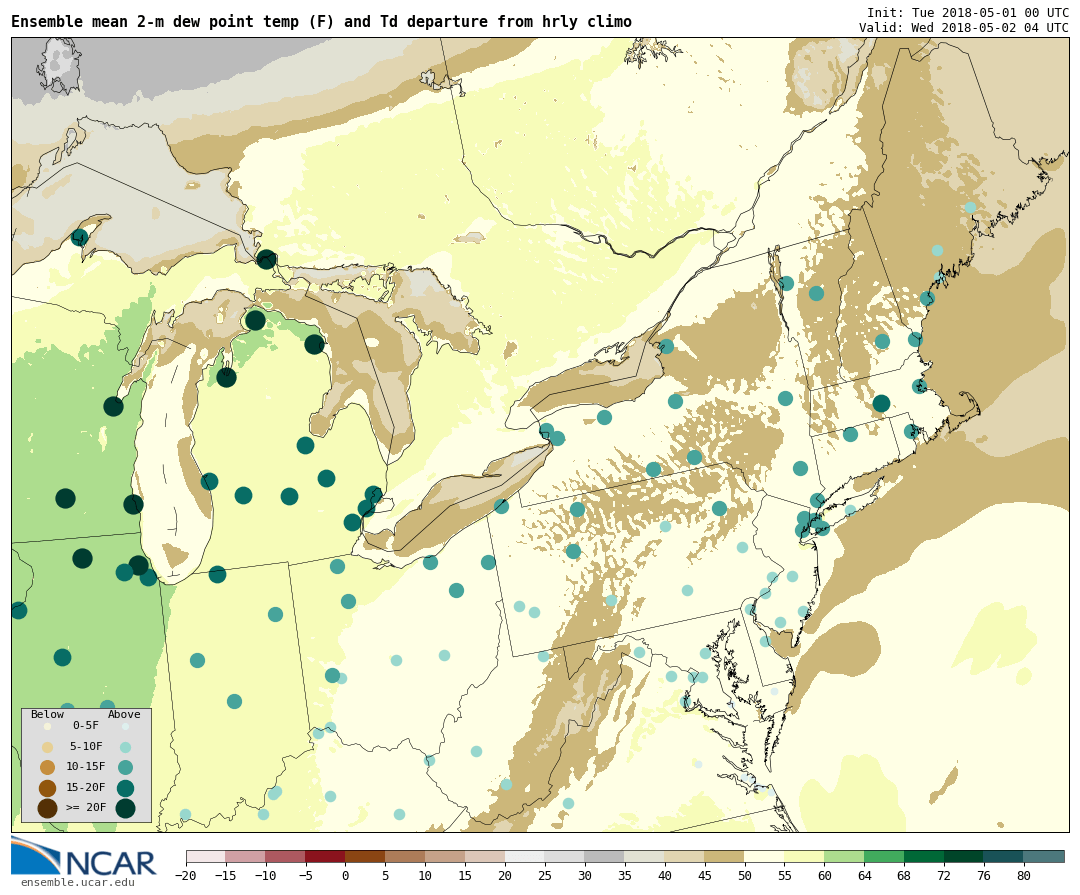Viewport: 1080px width, 895px height.
Task: Click the '0-5F' legend label
Action: point(86,726)
